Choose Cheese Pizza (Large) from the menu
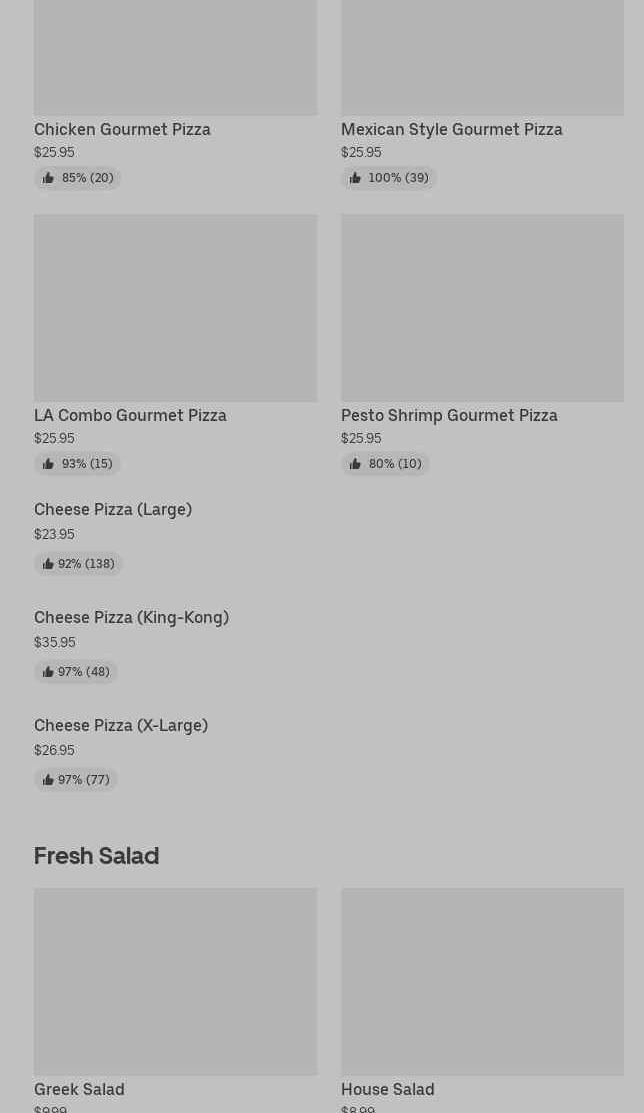The height and width of the screenshot is (1113, 644). 113,509
